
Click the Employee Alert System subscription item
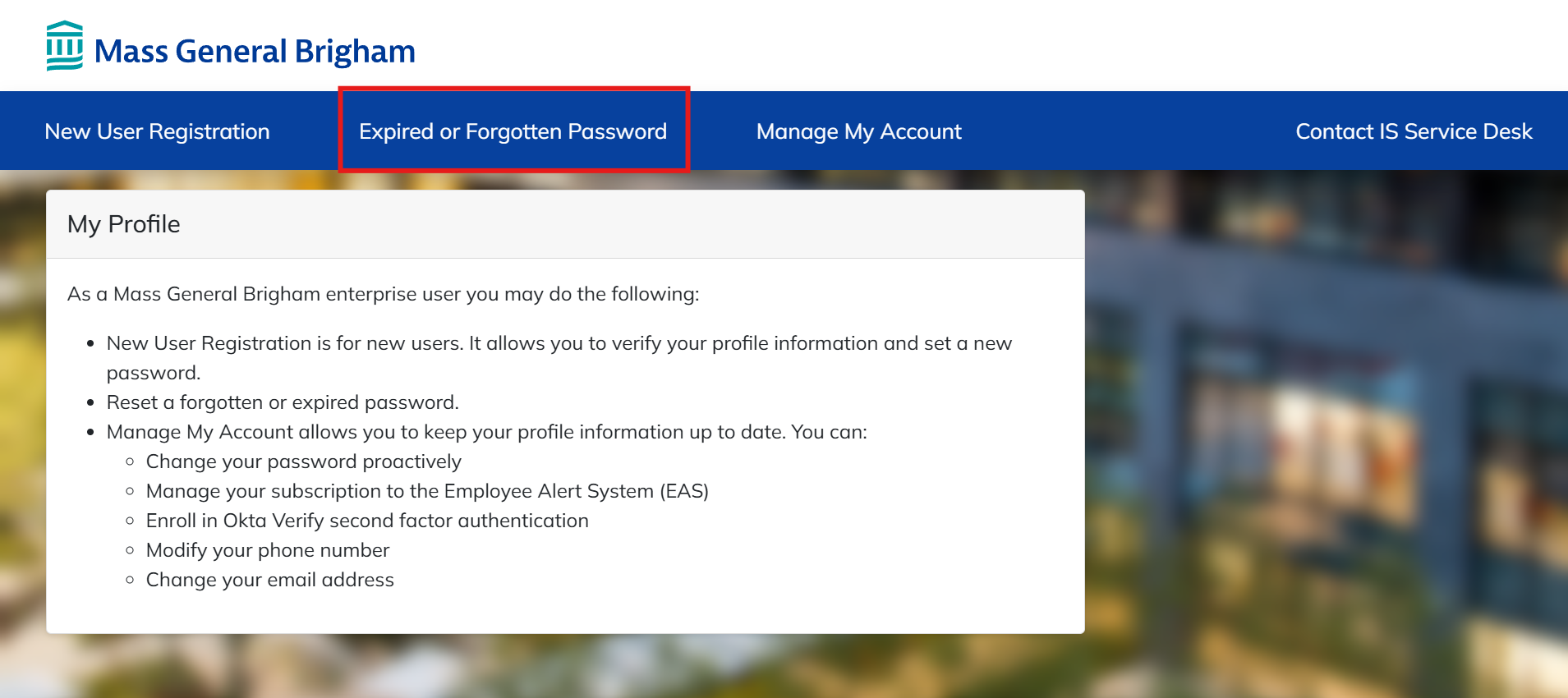[x=427, y=491]
